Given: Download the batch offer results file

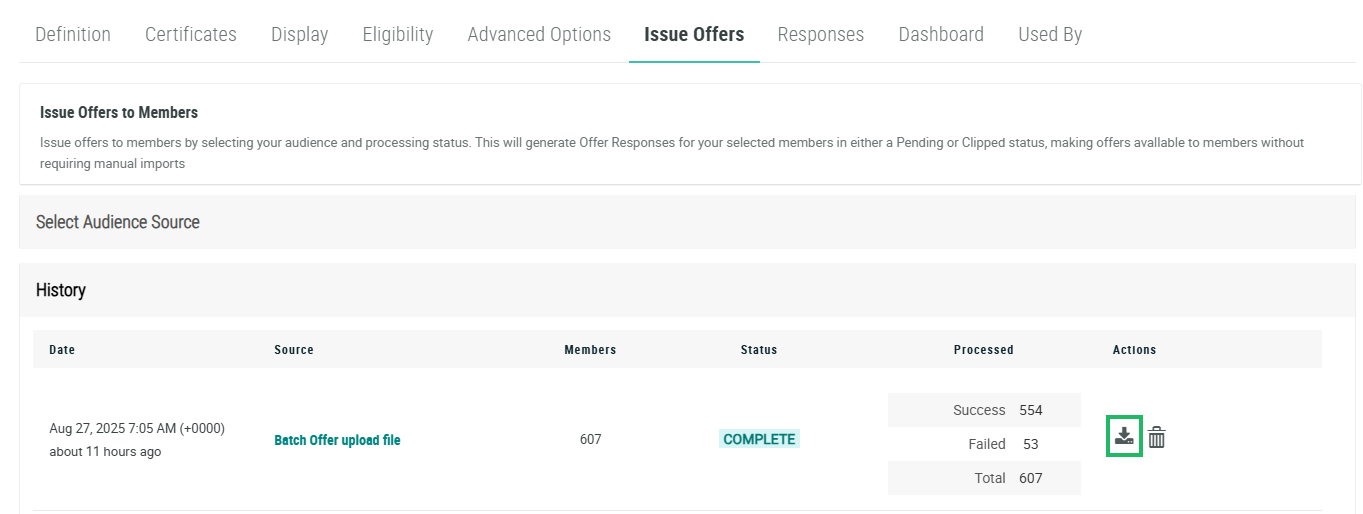Looking at the screenshot, I should [x=1124, y=437].
